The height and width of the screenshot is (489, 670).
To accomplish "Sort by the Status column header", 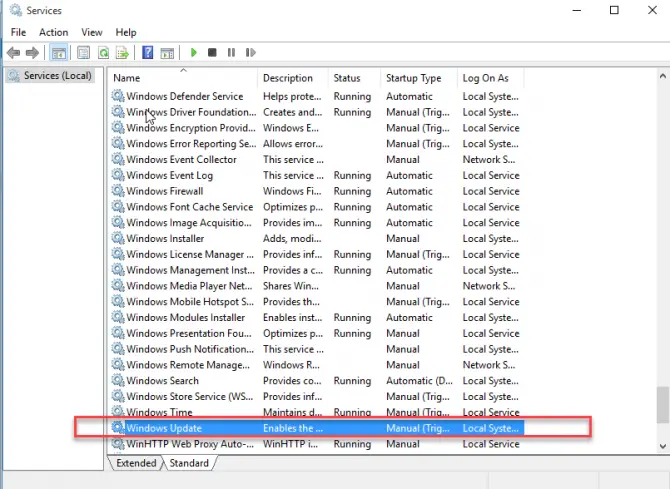I will (x=355, y=78).
